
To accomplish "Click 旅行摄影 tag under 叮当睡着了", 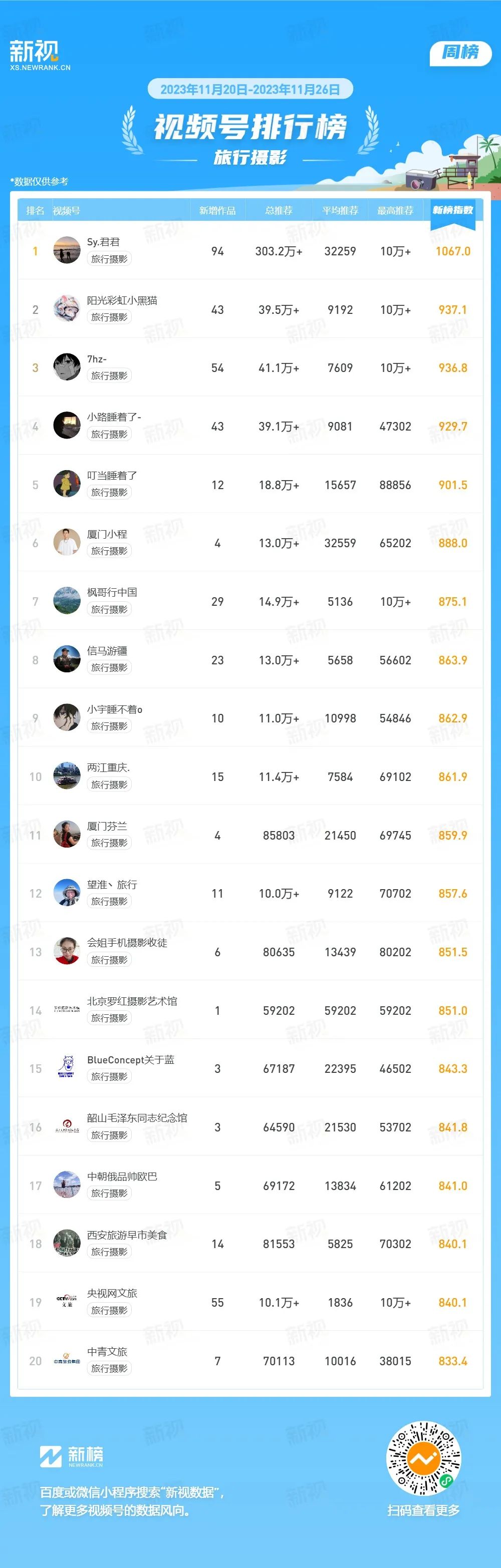I will click(x=109, y=493).
